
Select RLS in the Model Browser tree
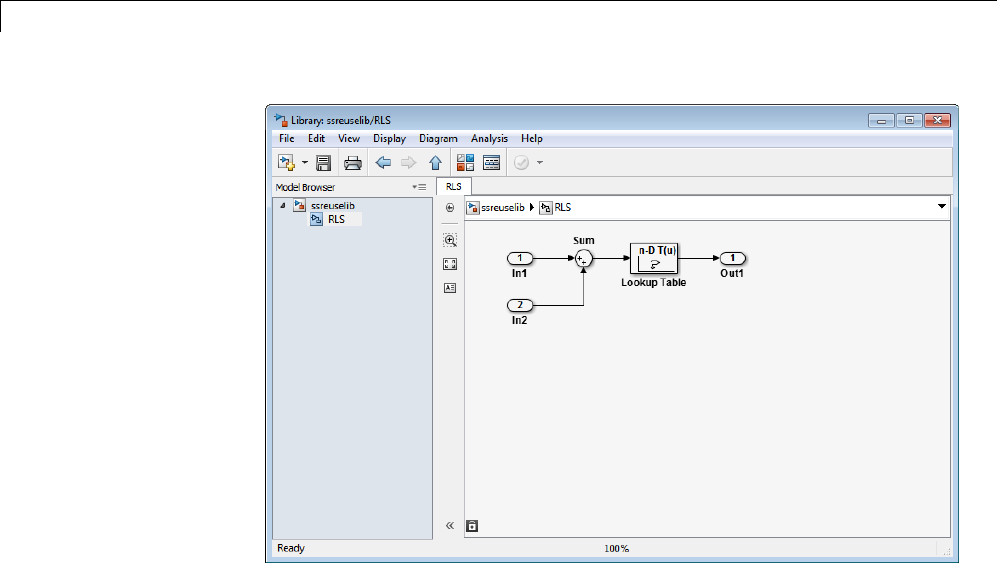pos(336,219)
